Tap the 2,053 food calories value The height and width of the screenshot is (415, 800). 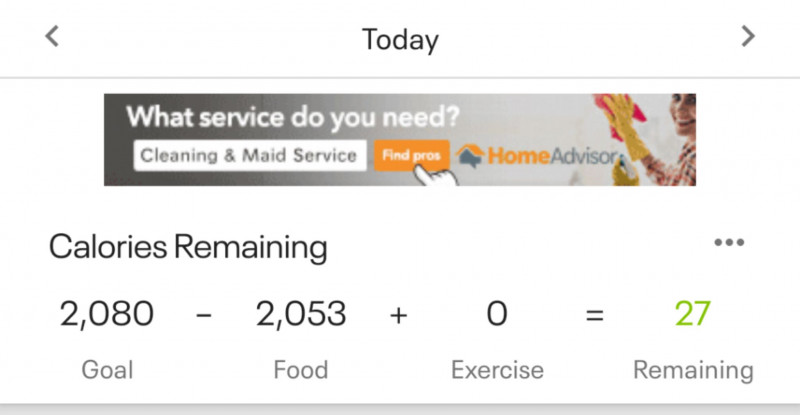pyautogui.click(x=301, y=314)
